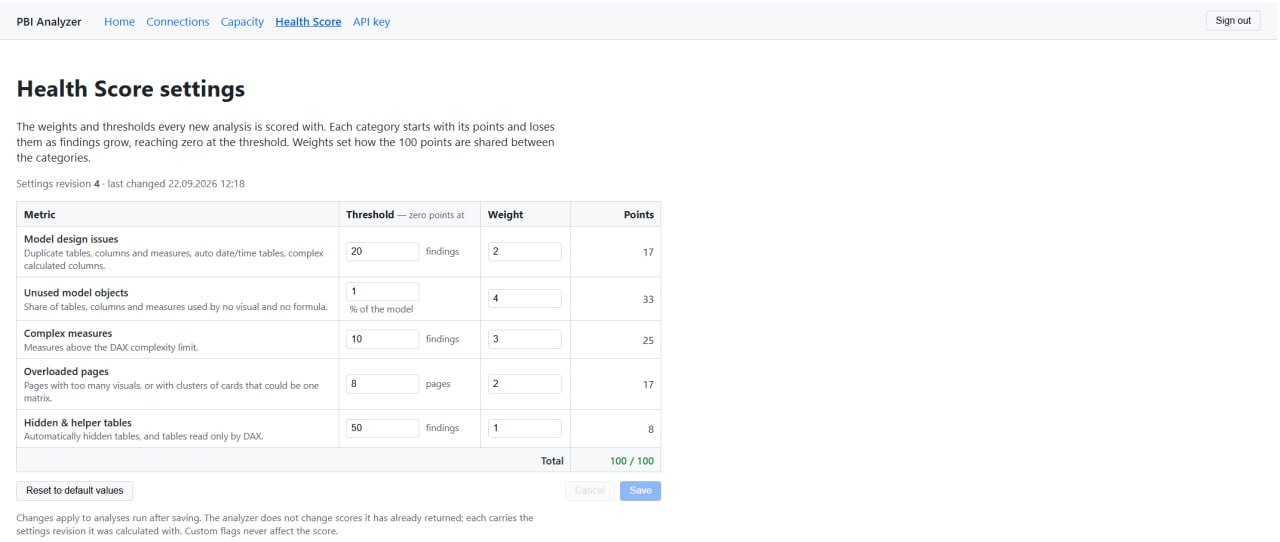Click the Save button
Image resolution: width=1280 pixels, height=542 pixels.
640,491
